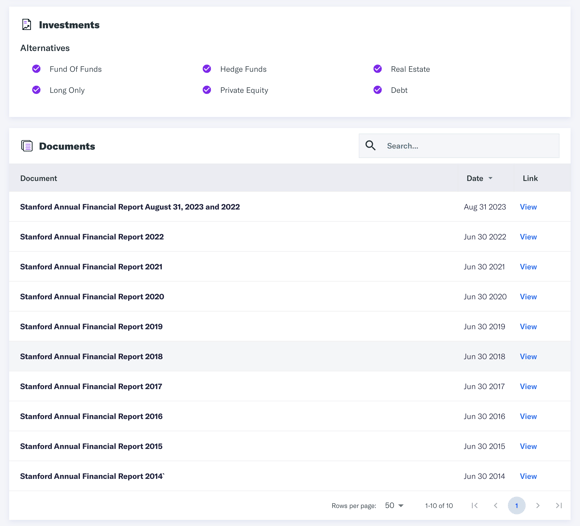Go to first page using pagination icon

click(475, 505)
